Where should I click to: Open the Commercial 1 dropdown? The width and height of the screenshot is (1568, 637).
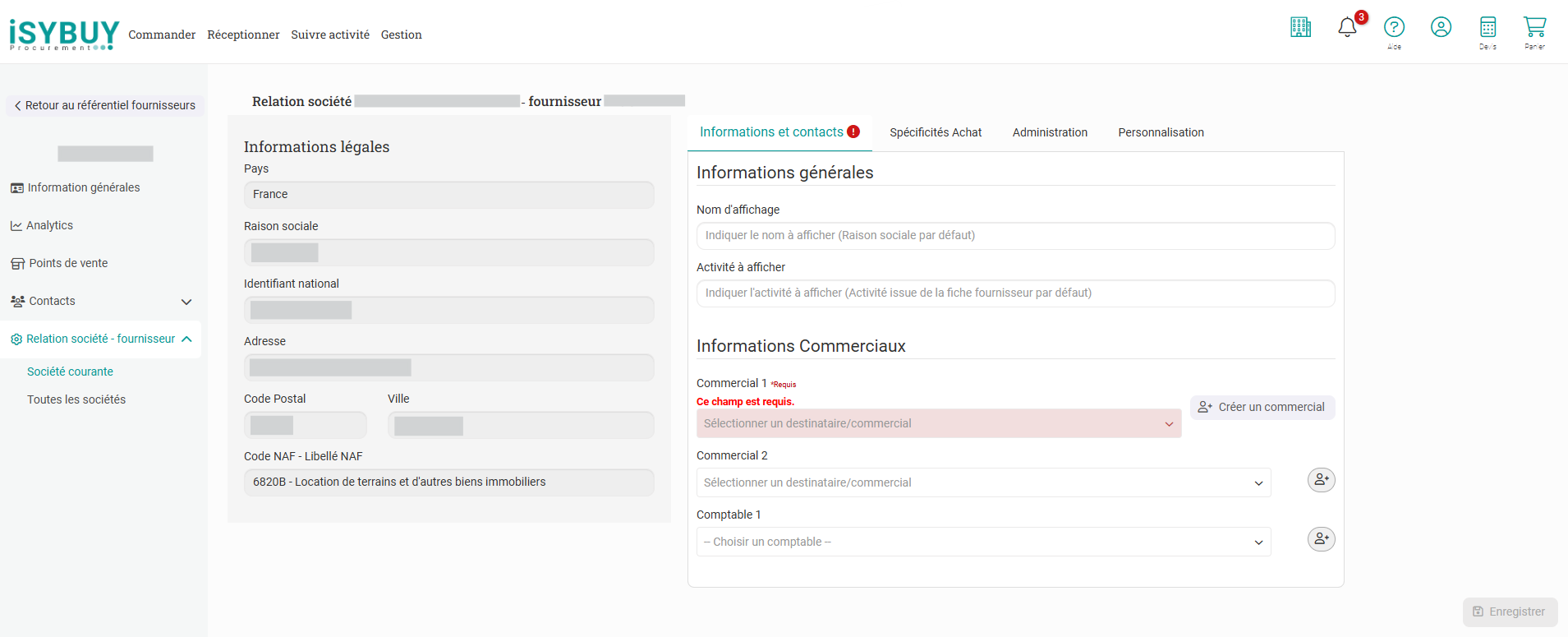coord(938,424)
